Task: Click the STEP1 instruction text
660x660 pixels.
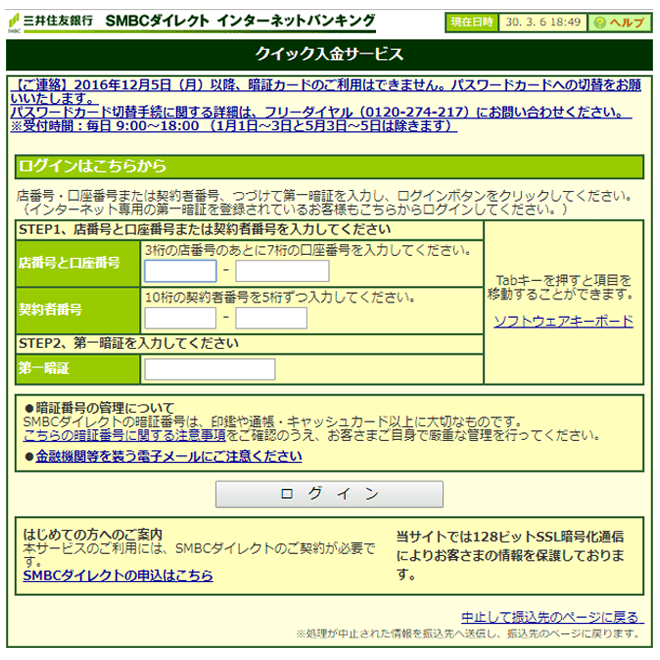Action: click(205, 229)
